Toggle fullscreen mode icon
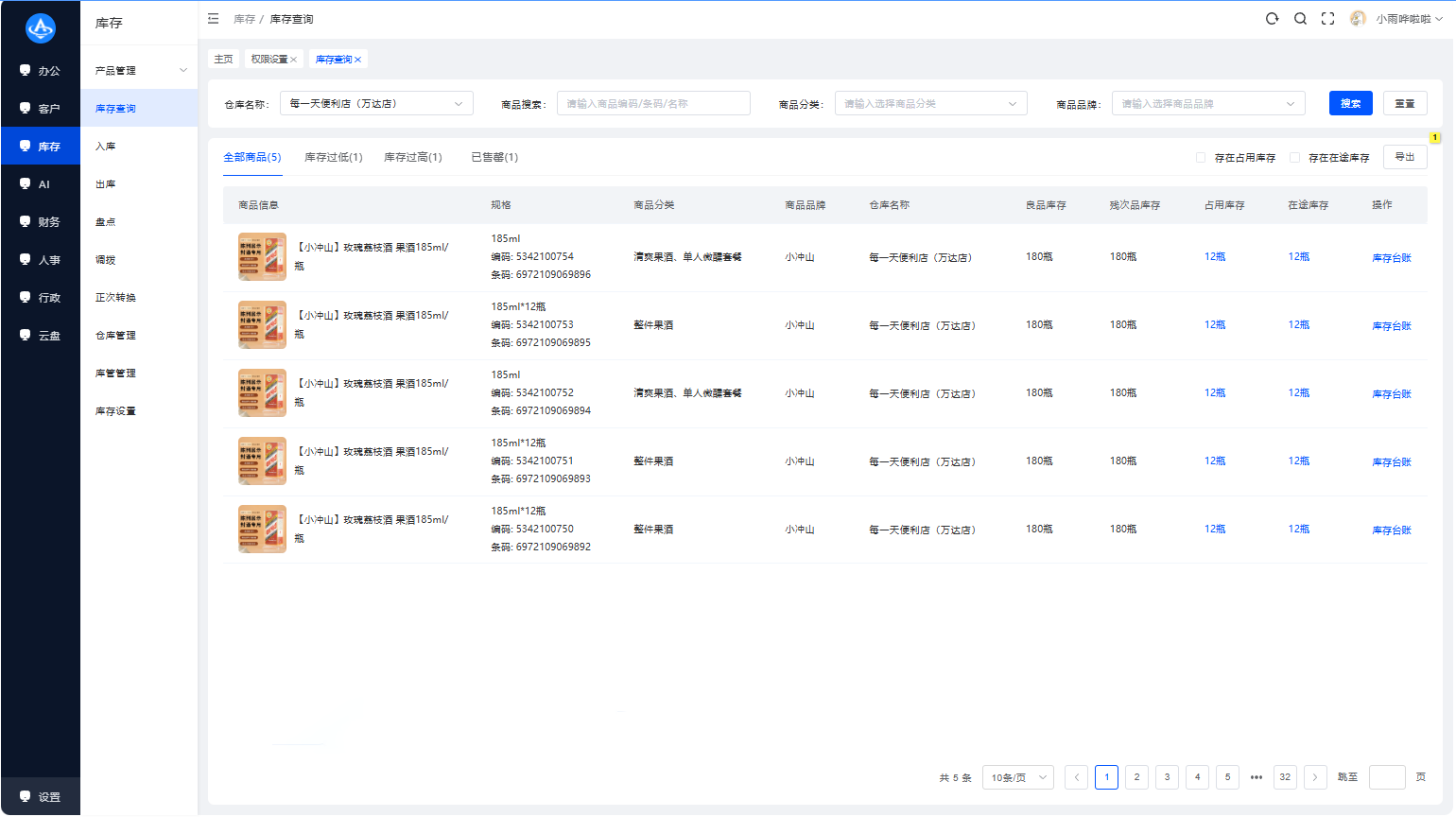Image resolution: width=1456 pixels, height=817 pixels. click(1328, 19)
